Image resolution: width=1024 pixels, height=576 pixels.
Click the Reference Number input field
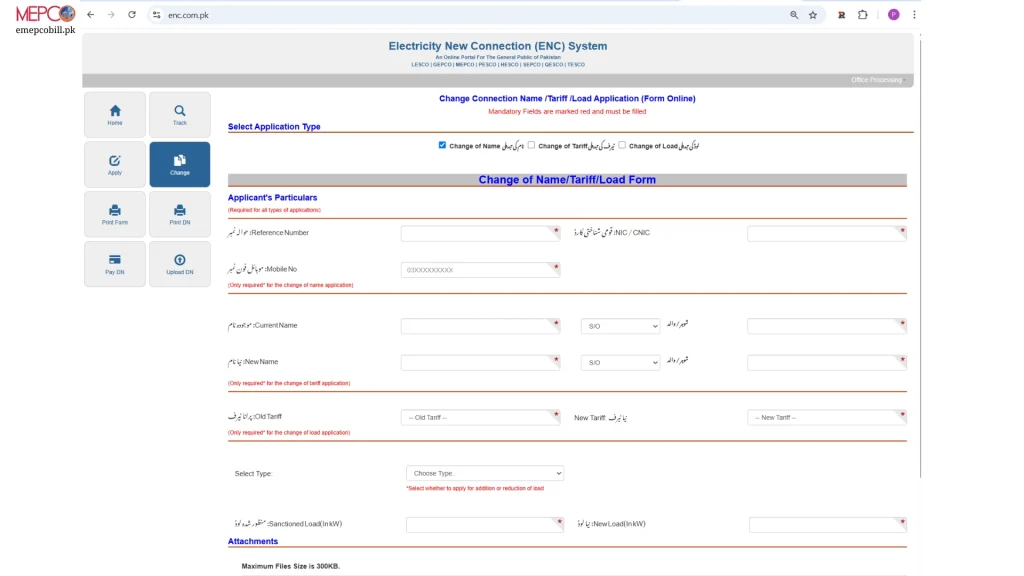(x=480, y=233)
